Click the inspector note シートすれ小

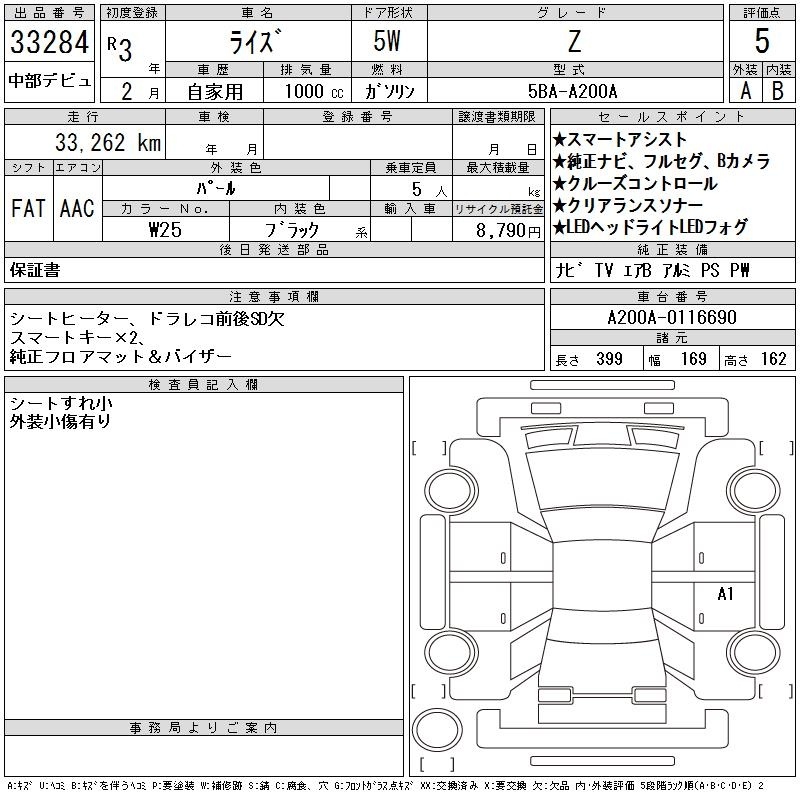coord(60,404)
